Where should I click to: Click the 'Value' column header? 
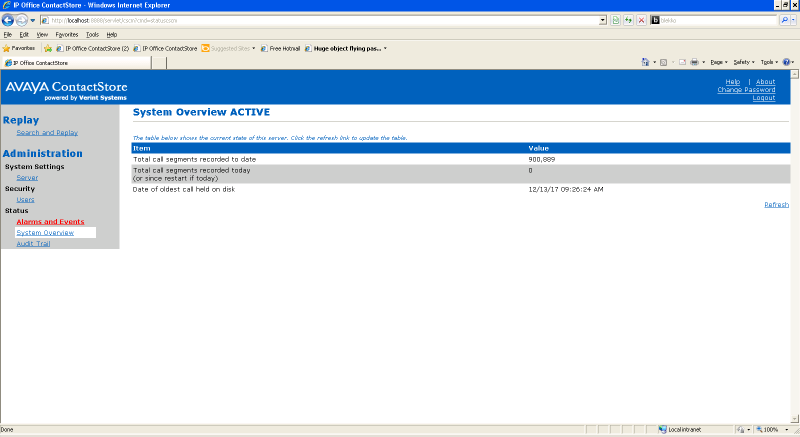[x=538, y=148]
